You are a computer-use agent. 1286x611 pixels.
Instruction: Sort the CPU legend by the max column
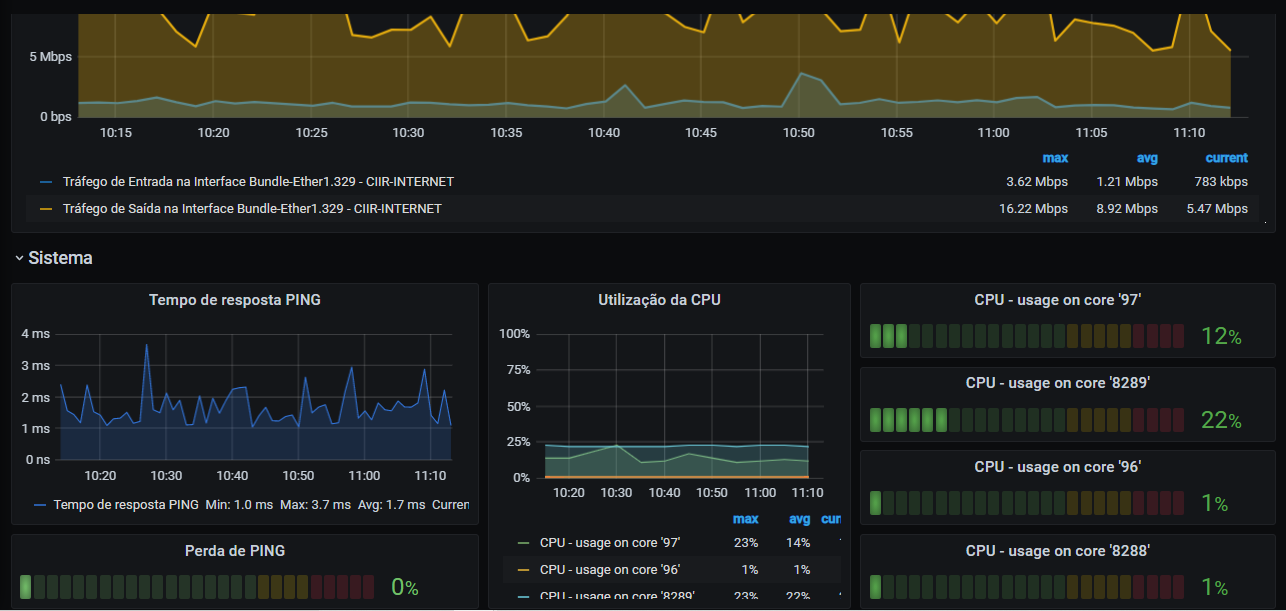(745, 519)
